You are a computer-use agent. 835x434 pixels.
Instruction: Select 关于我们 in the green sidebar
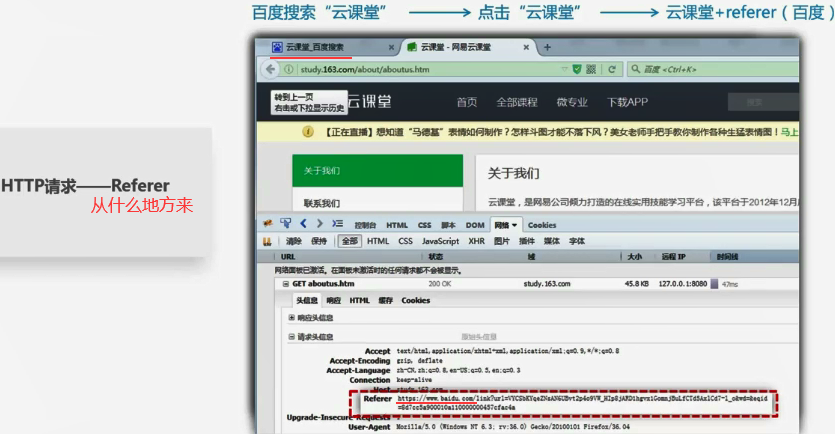pyautogui.click(x=378, y=170)
